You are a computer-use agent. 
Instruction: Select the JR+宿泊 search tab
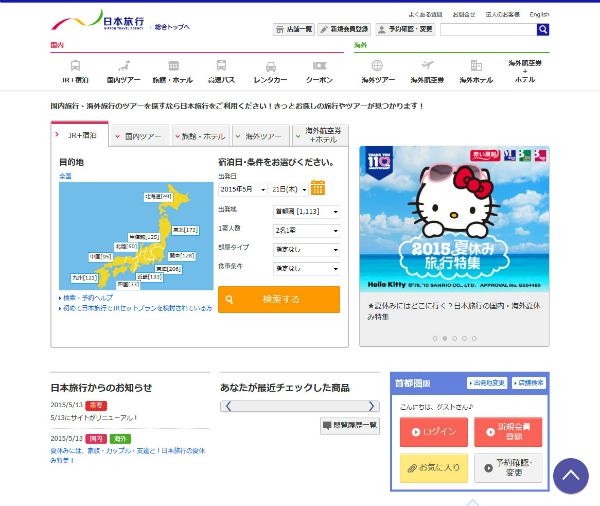[80, 135]
